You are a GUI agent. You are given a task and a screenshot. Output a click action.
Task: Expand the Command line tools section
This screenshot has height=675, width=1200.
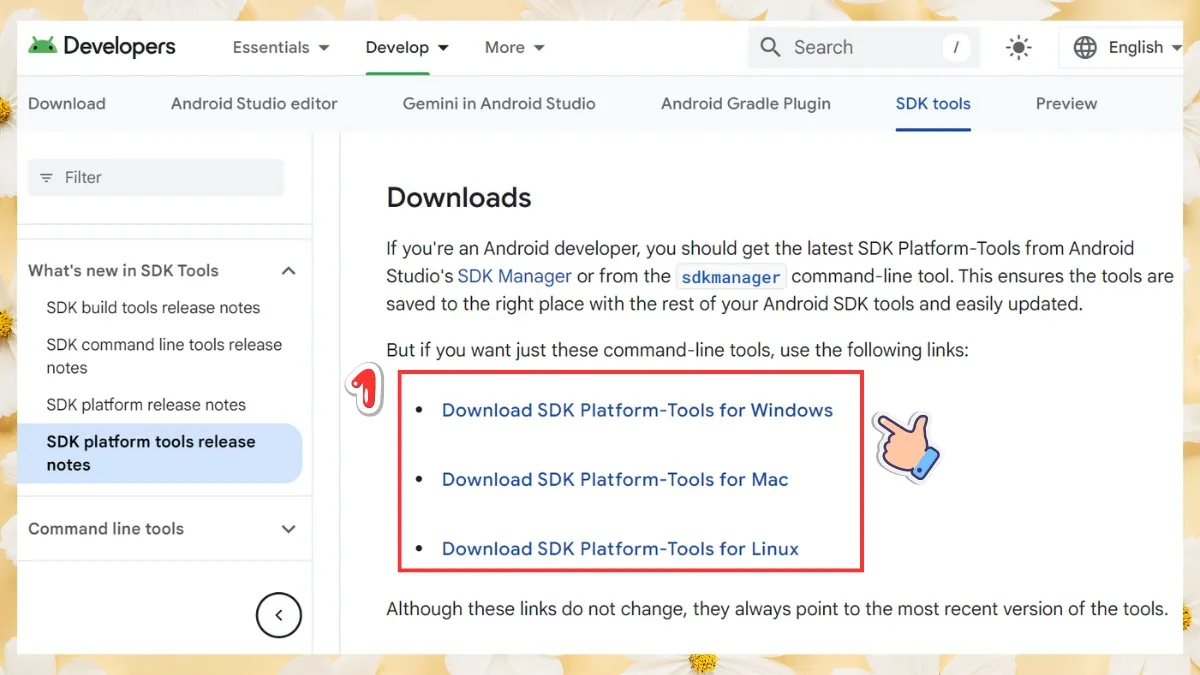tap(288, 529)
